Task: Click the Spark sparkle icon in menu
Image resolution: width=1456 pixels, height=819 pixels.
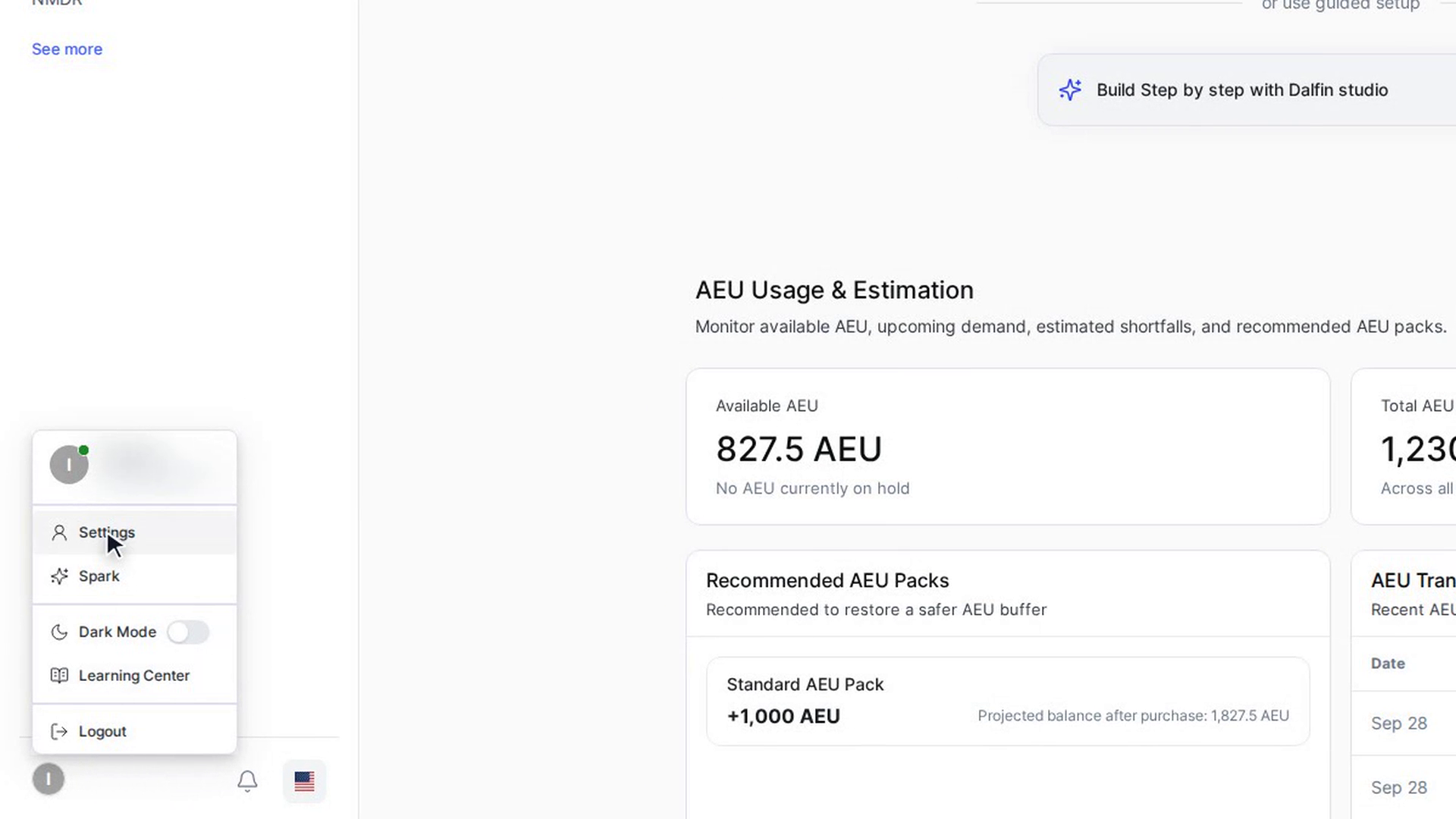Action: 59,576
